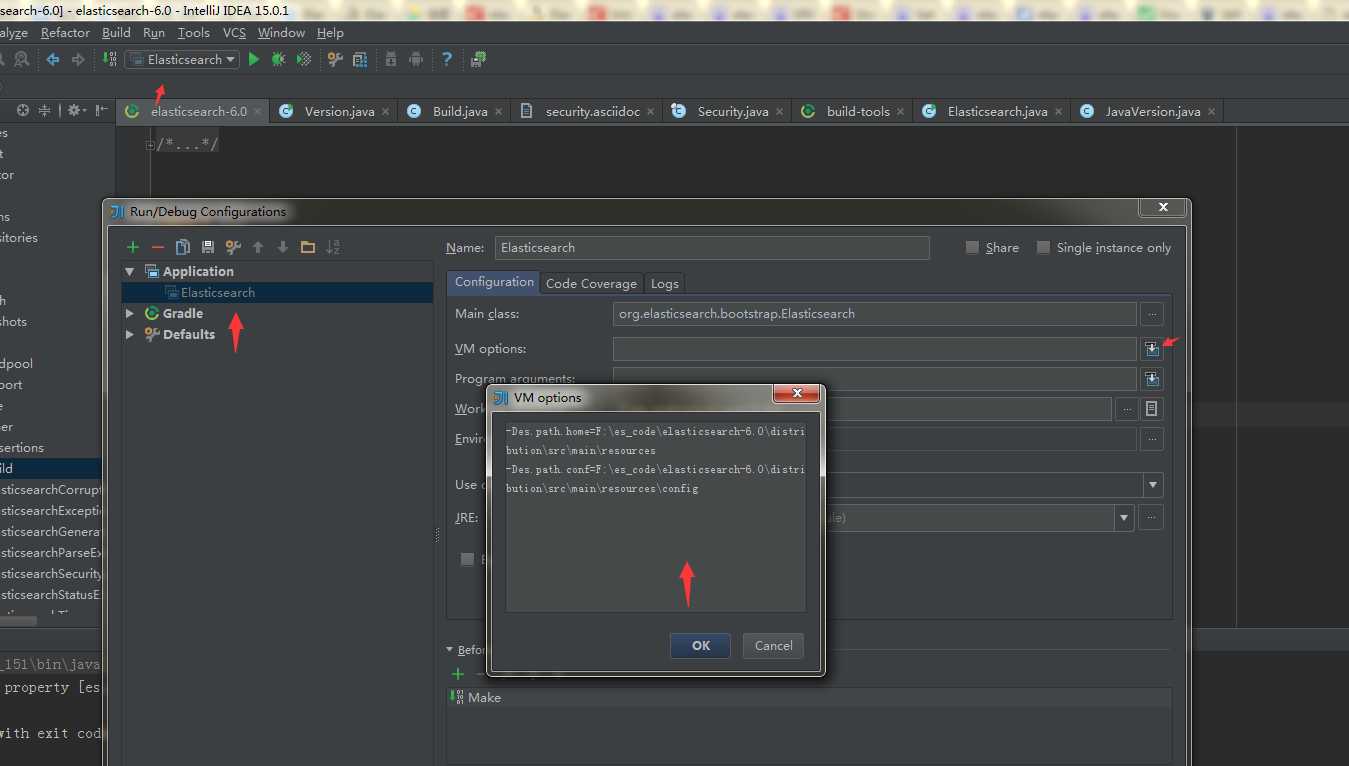
Task: Open the Elasticsearch run configuration dropdown
Action: [182, 60]
